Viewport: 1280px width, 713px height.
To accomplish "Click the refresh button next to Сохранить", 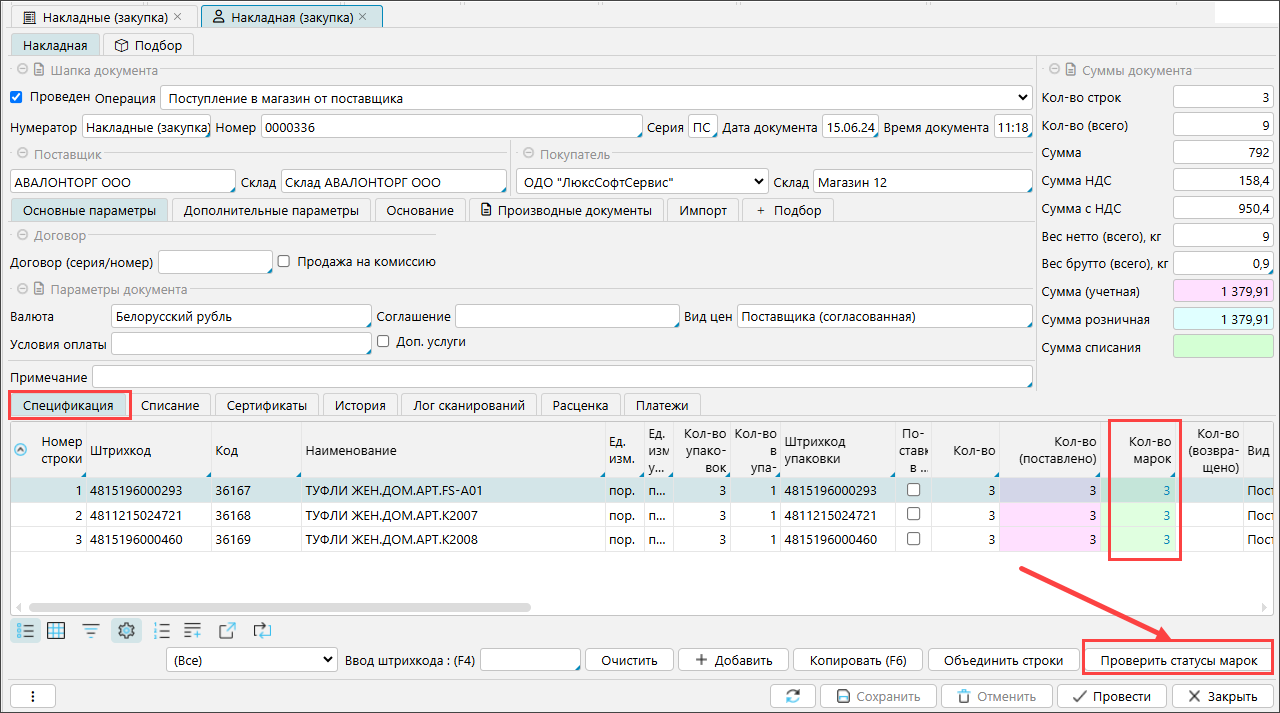I will (793, 696).
